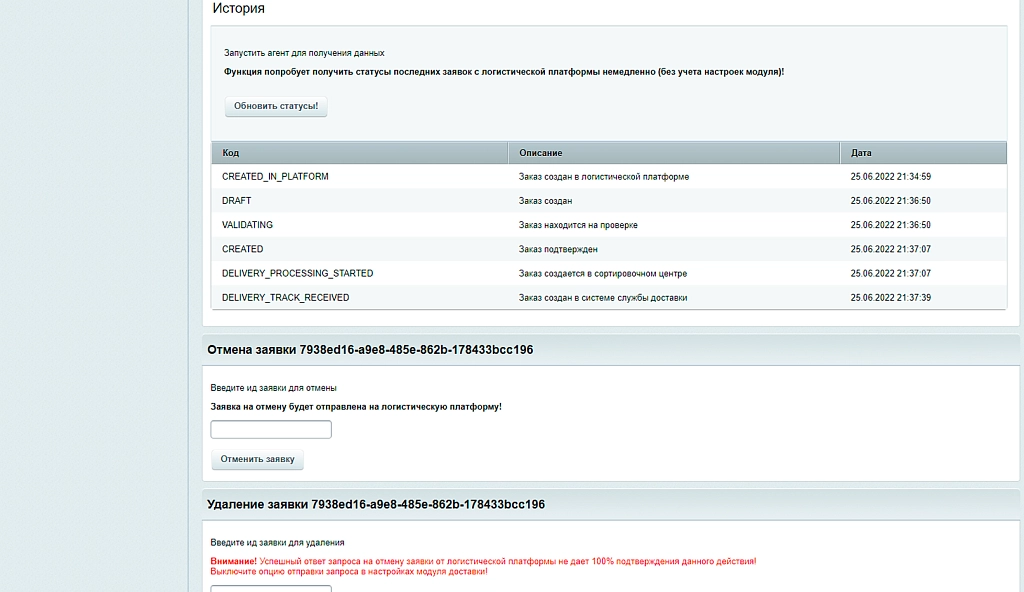Click the Удаление заявки section header
1024x592 pixels.
point(376,504)
